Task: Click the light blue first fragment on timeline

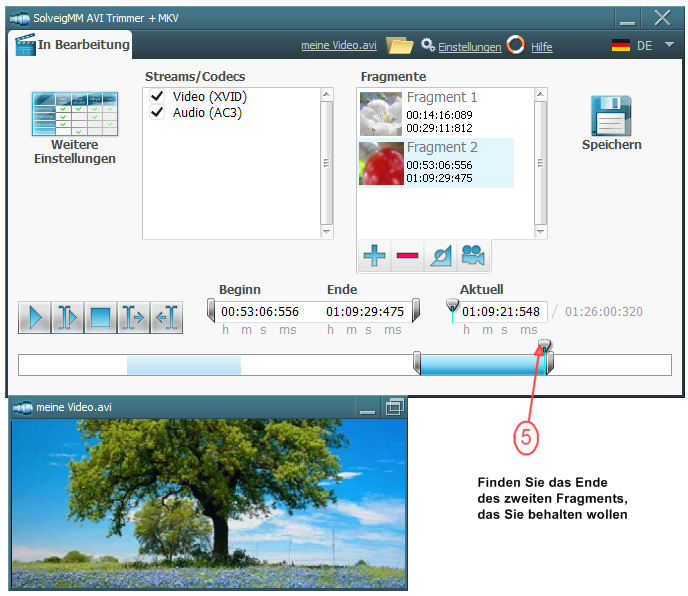Action: (x=184, y=365)
